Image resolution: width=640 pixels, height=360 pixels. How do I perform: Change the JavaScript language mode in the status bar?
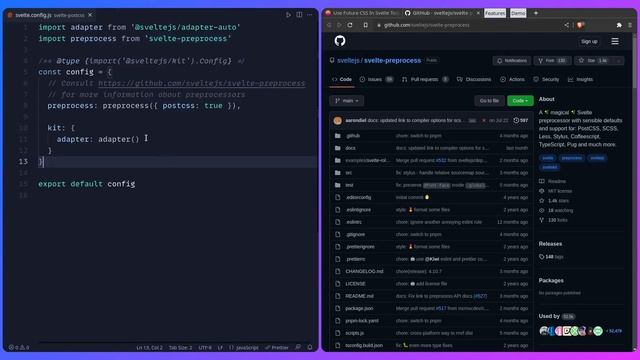click(x=244, y=348)
